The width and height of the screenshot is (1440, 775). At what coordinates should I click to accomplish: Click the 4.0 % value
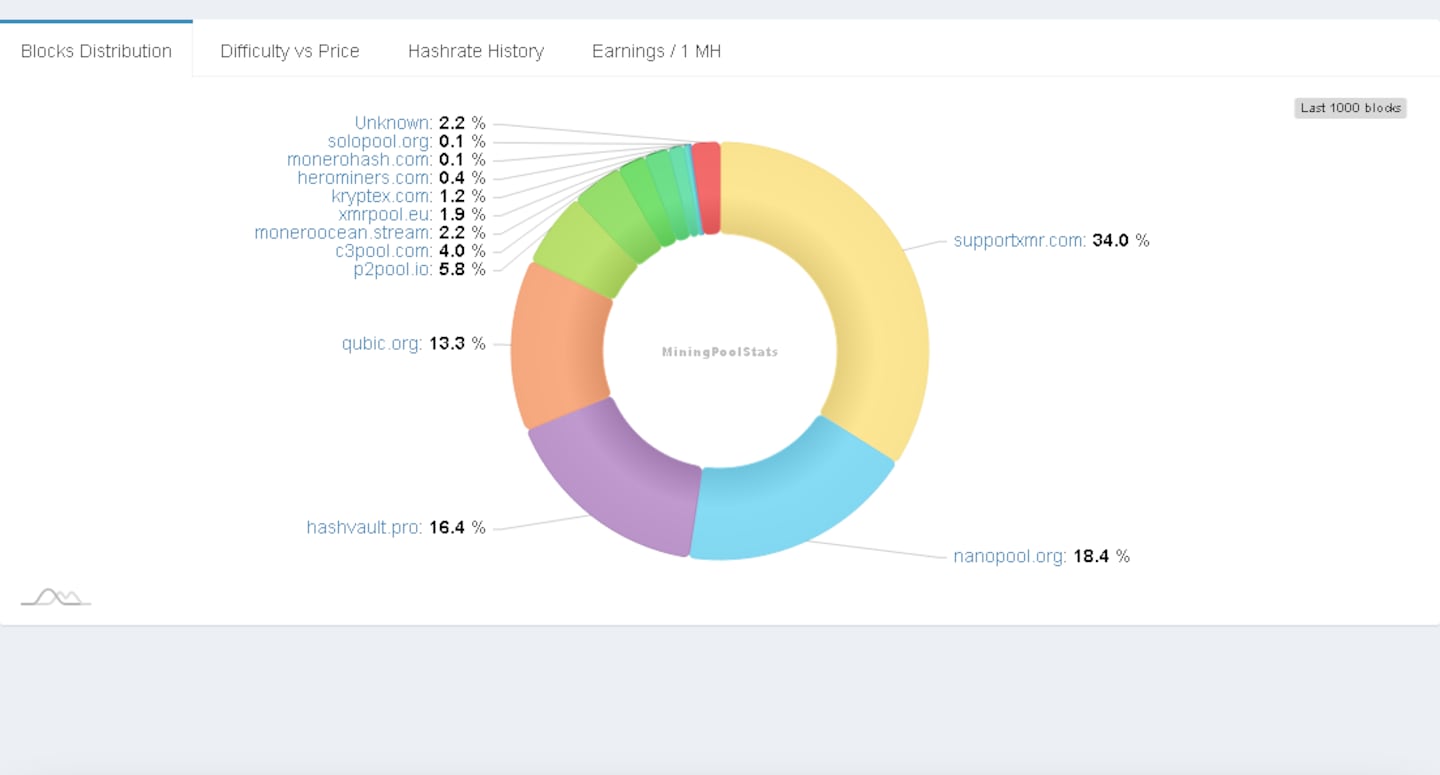[462, 251]
